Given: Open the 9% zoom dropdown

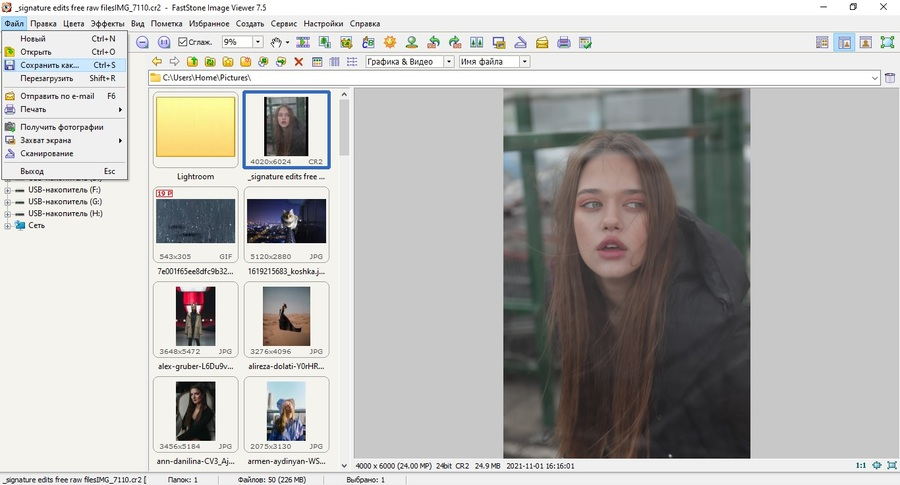Looking at the screenshot, I should pos(258,42).
